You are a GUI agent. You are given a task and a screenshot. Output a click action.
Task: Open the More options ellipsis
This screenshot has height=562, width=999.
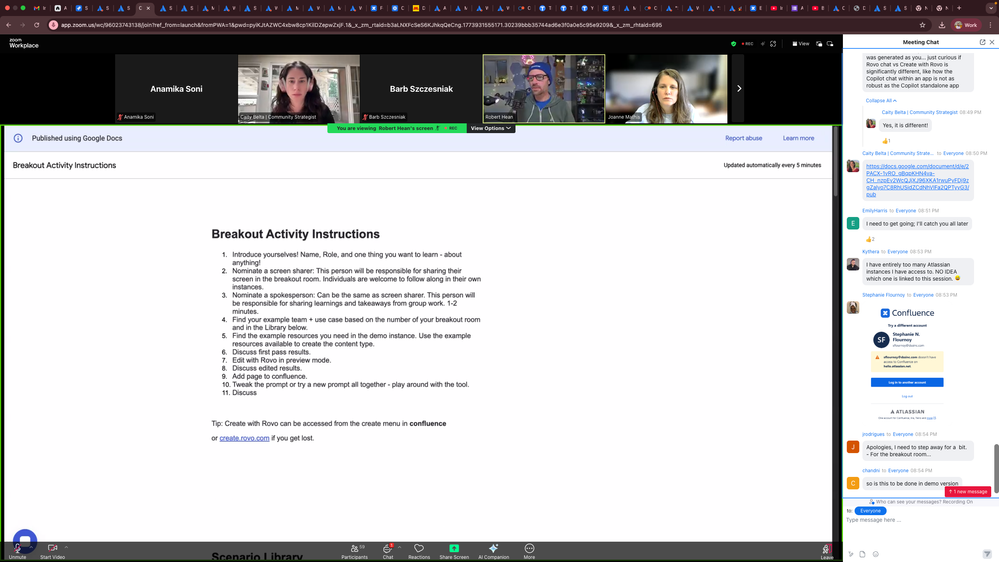point(529,551)
